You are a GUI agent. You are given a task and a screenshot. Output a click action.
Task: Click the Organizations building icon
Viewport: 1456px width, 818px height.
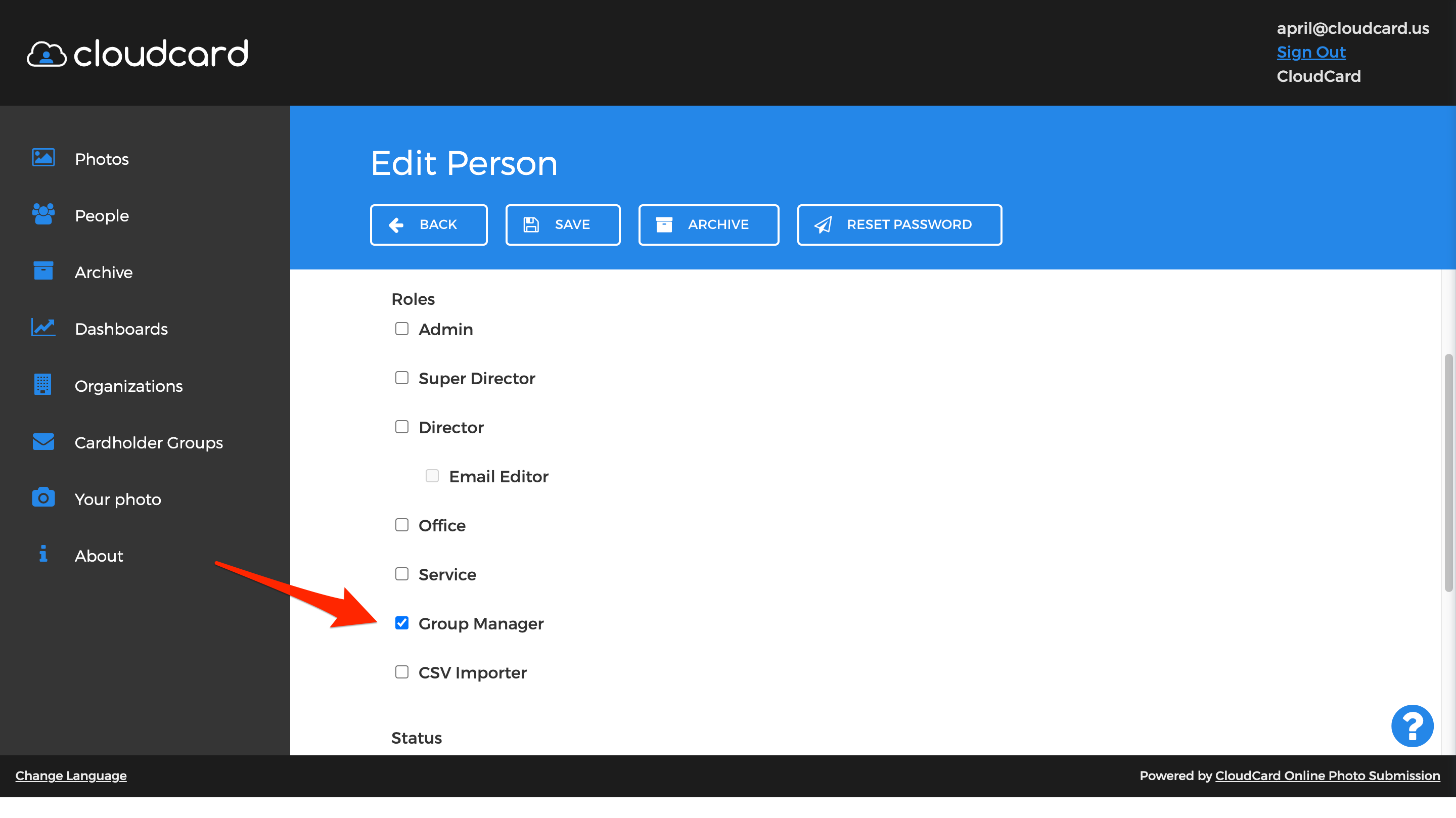point(43,384)
